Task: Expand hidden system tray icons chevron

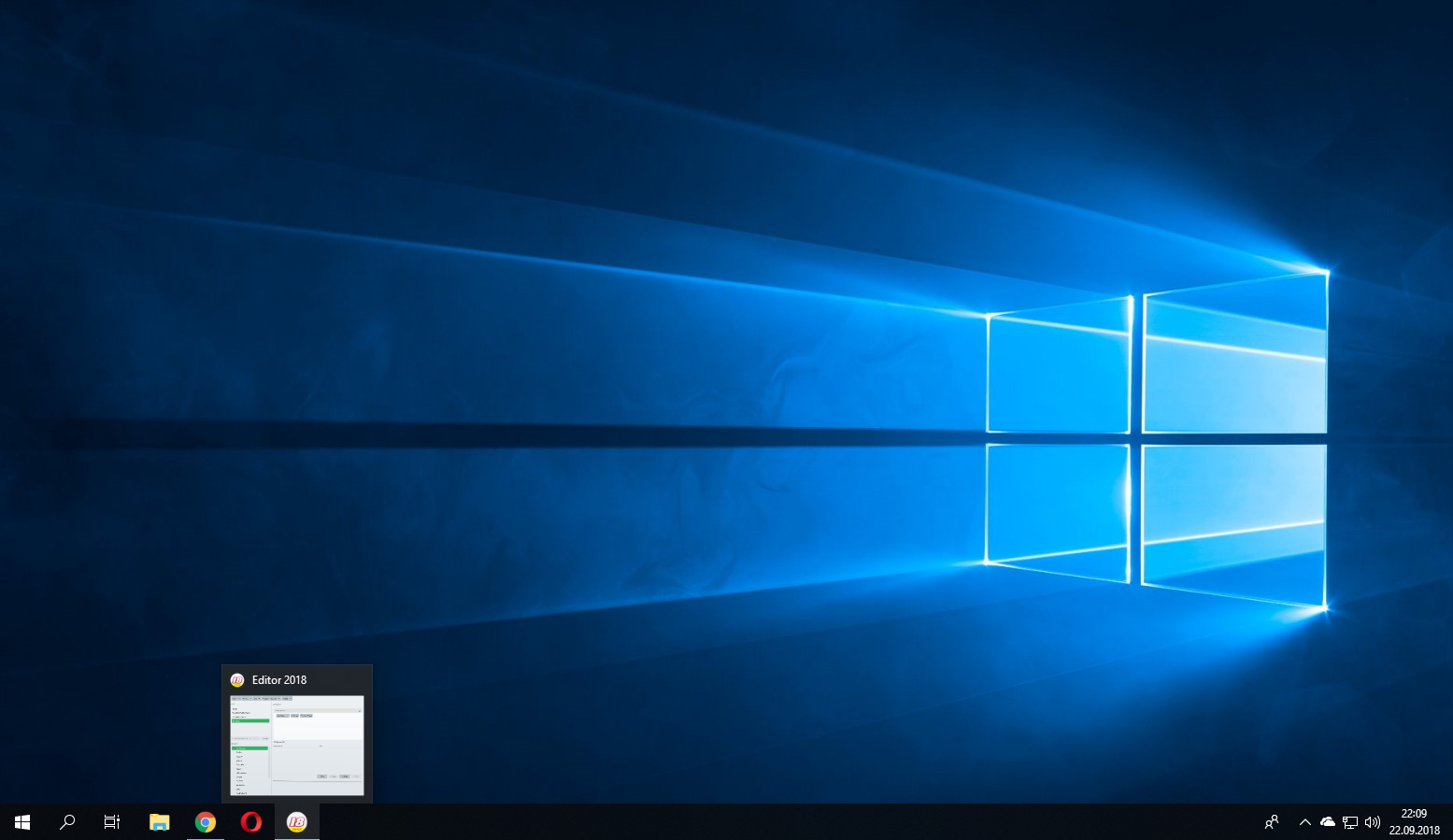Action: [x=1305, y=822]
